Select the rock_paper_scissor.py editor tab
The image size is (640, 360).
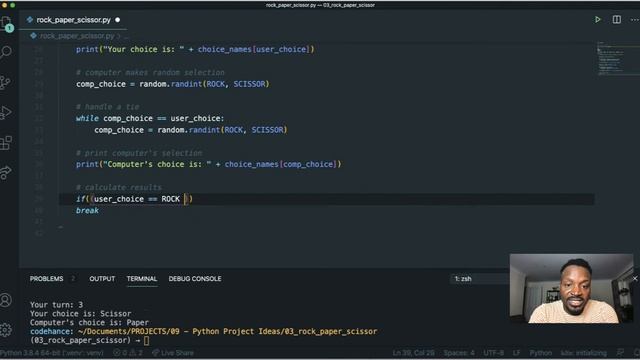(x=73, y=20)
